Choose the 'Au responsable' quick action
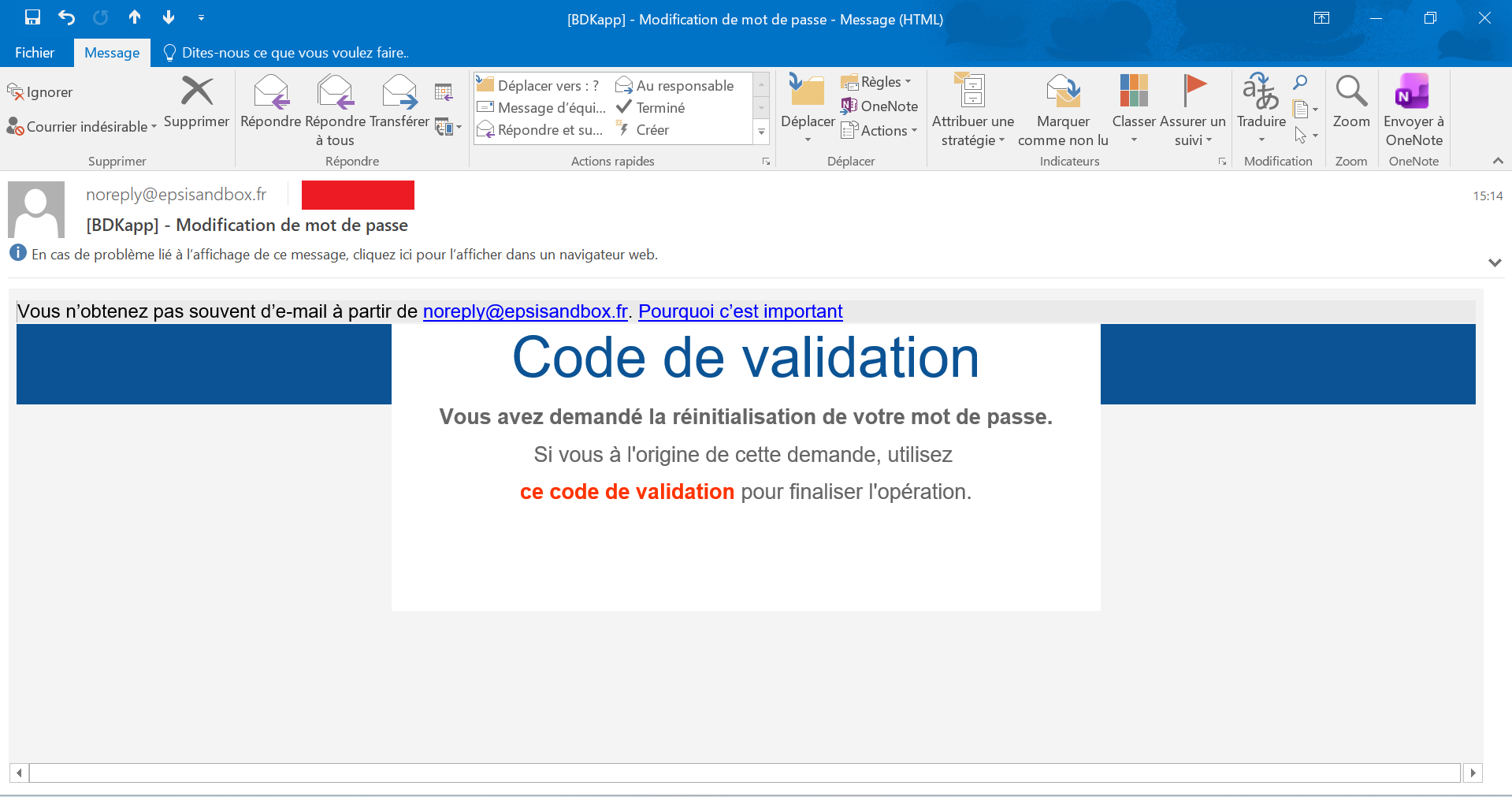Viewport: 1512px width, 797px height. (675, 85)
